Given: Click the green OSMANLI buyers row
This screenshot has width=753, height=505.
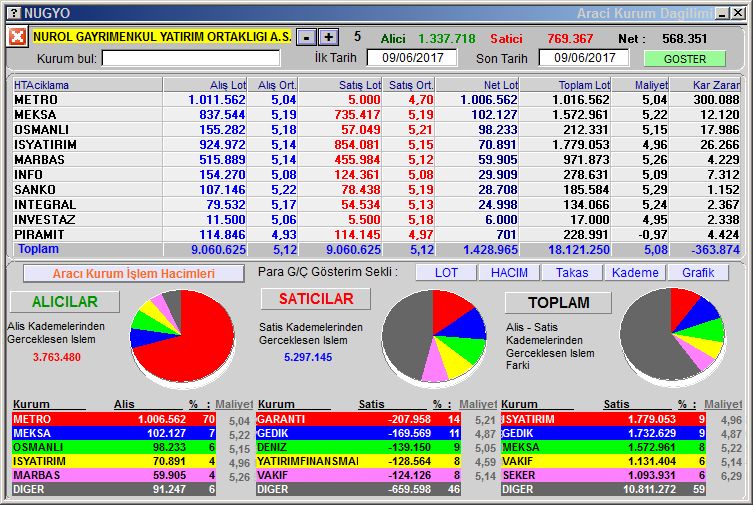Looking at the screenshot, I should point(114,447).
